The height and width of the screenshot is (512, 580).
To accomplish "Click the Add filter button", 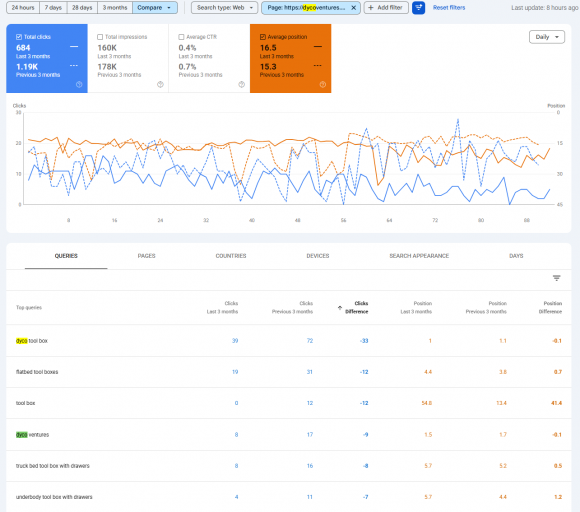I will pos(386,8).
